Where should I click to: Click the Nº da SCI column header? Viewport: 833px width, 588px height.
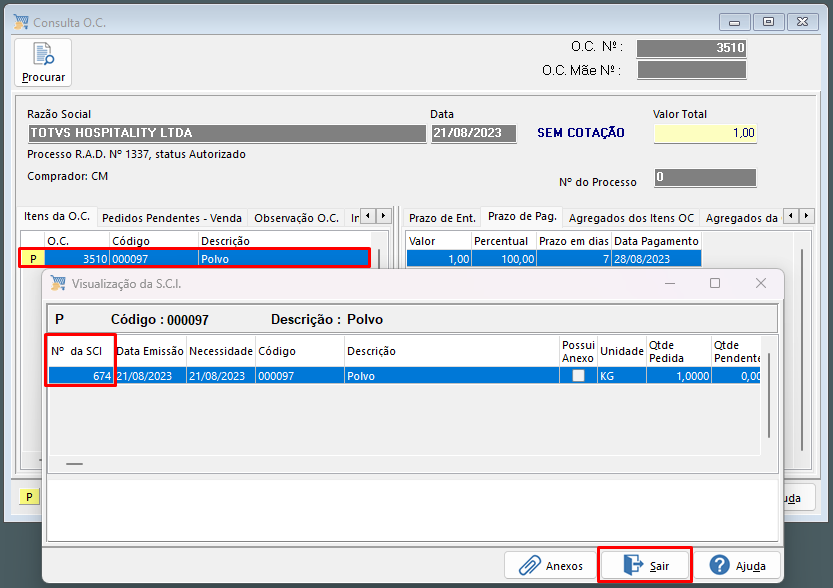pyautogui.click(x=81, y=351)
